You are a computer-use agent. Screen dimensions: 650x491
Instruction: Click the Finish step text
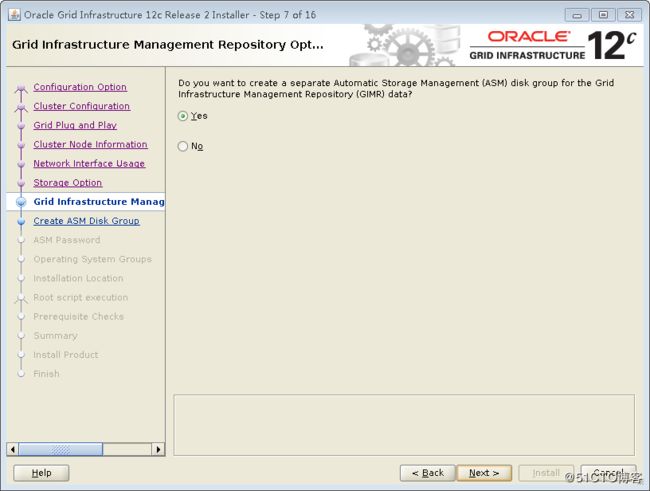click(46, 374)
